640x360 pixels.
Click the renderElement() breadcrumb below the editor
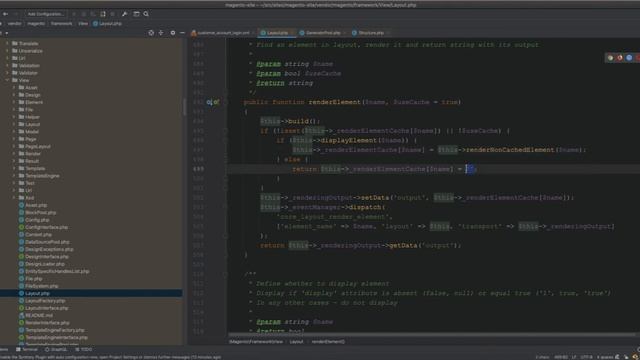coord(328,342)
